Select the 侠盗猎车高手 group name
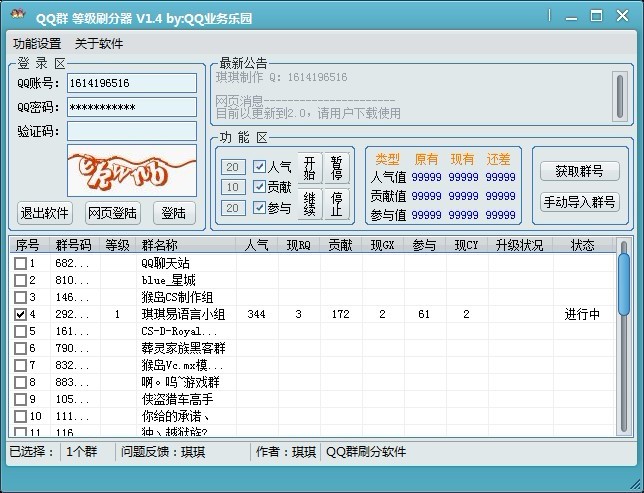This screenshot has width=644, height=493. click(x=177, y=400)
